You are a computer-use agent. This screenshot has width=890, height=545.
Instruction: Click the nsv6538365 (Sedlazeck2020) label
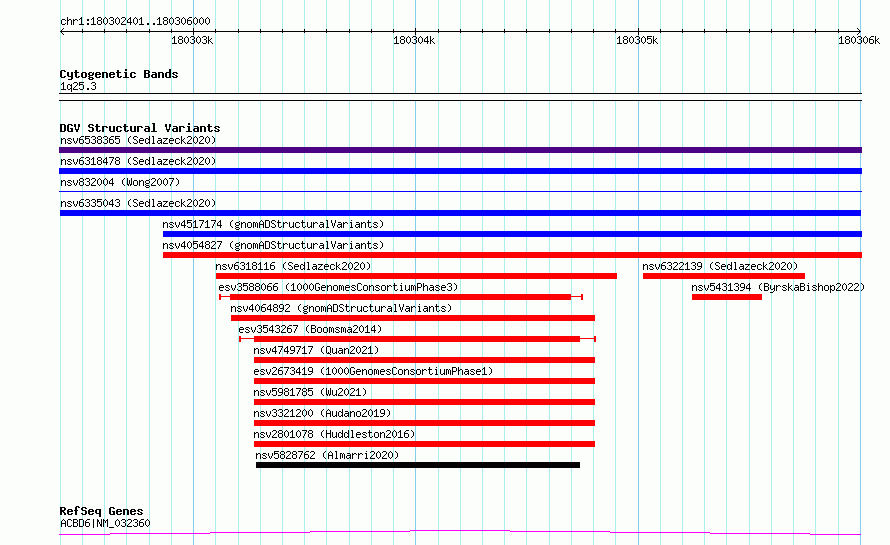[x=138, y=140]
